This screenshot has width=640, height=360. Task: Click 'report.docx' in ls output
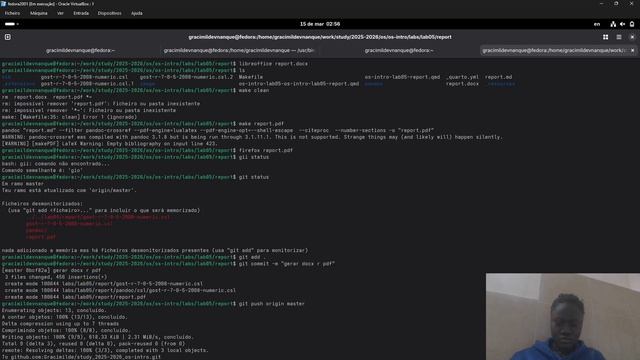pos(462,84)
